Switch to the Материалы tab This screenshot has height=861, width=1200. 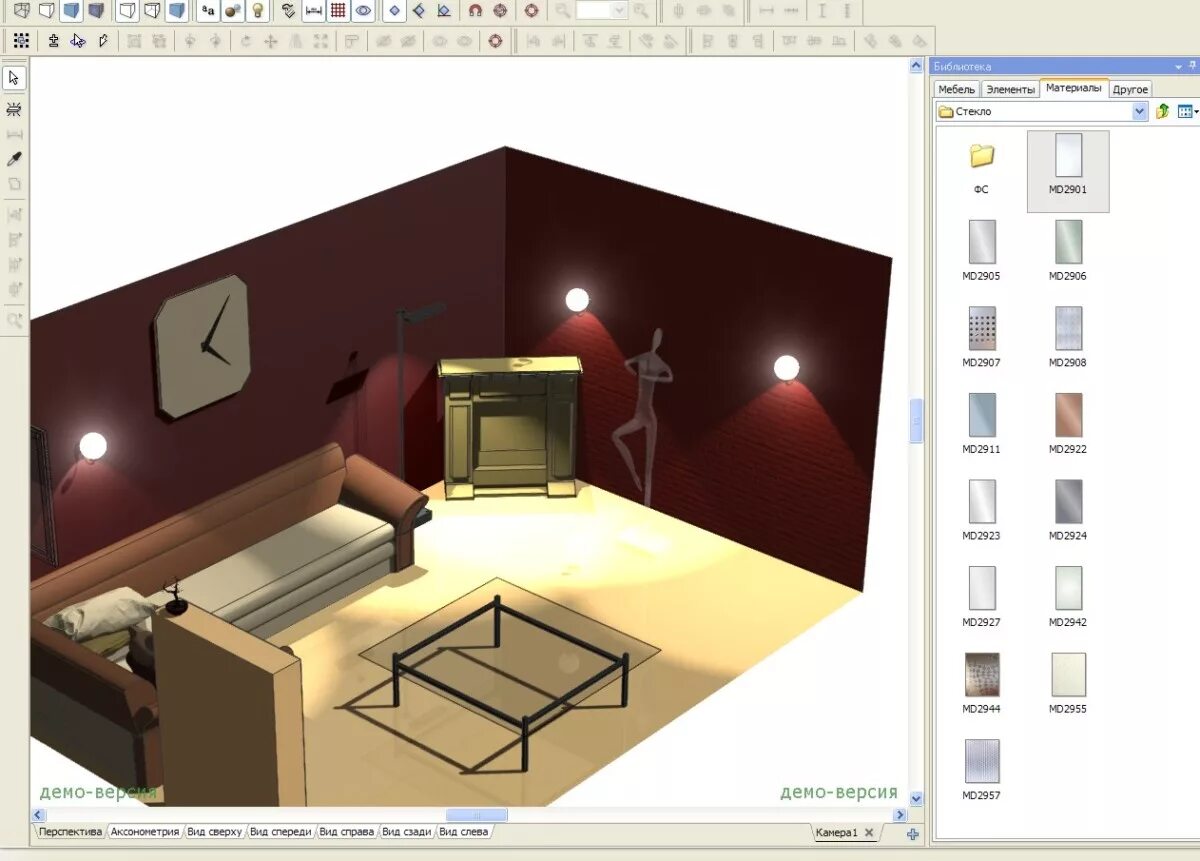click(x=1074, y=88)
